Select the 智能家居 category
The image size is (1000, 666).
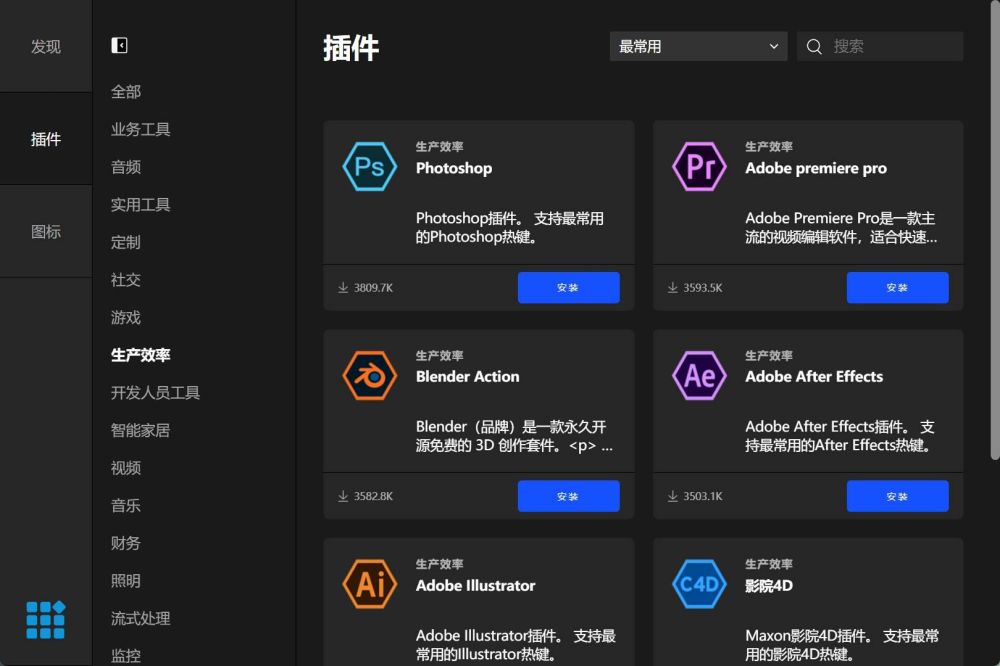tap(140, 431)
